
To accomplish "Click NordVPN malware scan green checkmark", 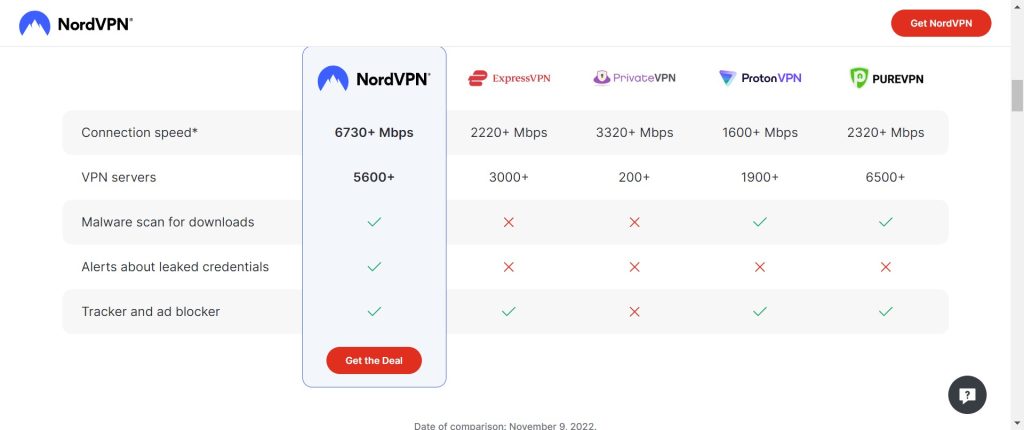I will [x=374, y=222].
